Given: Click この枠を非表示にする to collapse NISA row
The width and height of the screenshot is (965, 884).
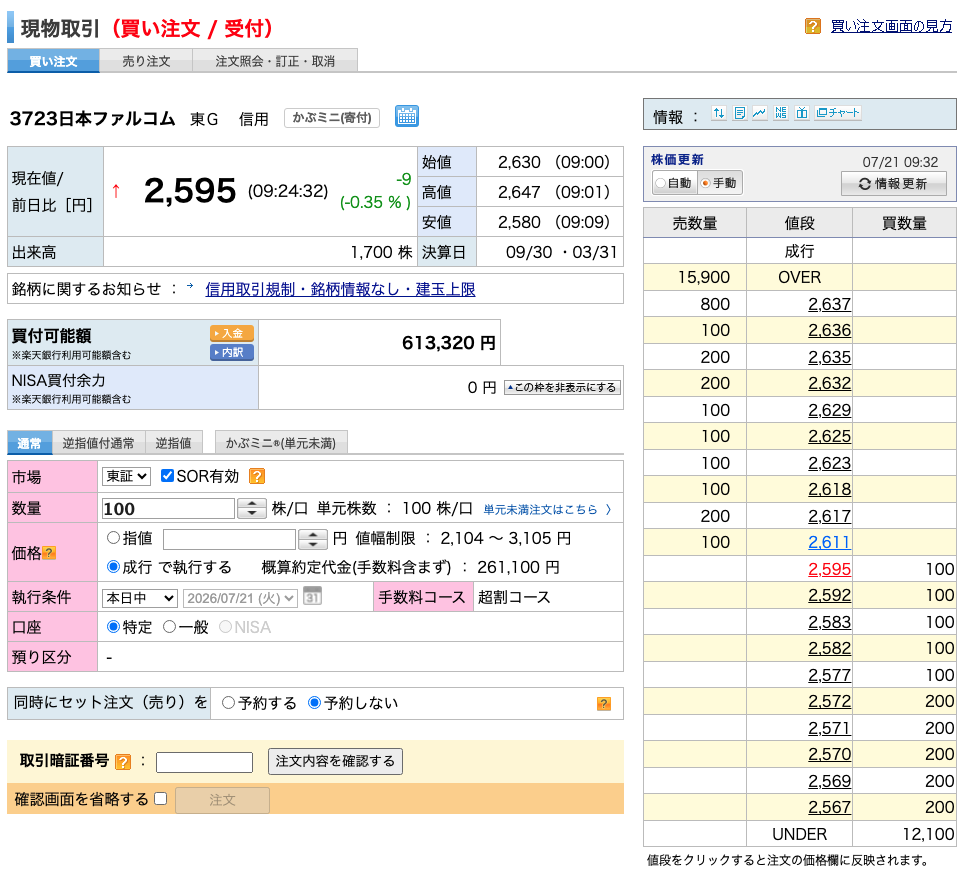Looking at the screenshot, I should pyautogui.click(x=562, y=387).
